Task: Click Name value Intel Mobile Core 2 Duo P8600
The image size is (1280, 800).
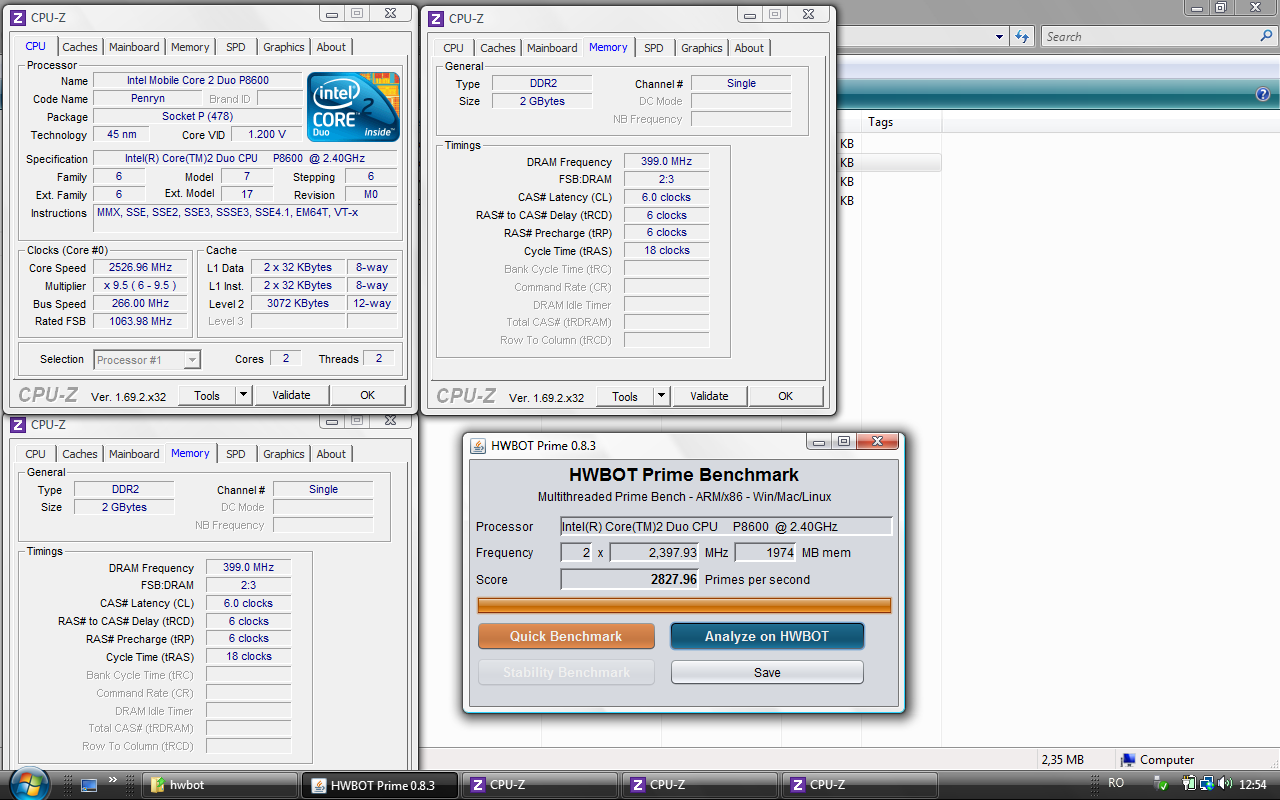Action: tap(198, 81)
